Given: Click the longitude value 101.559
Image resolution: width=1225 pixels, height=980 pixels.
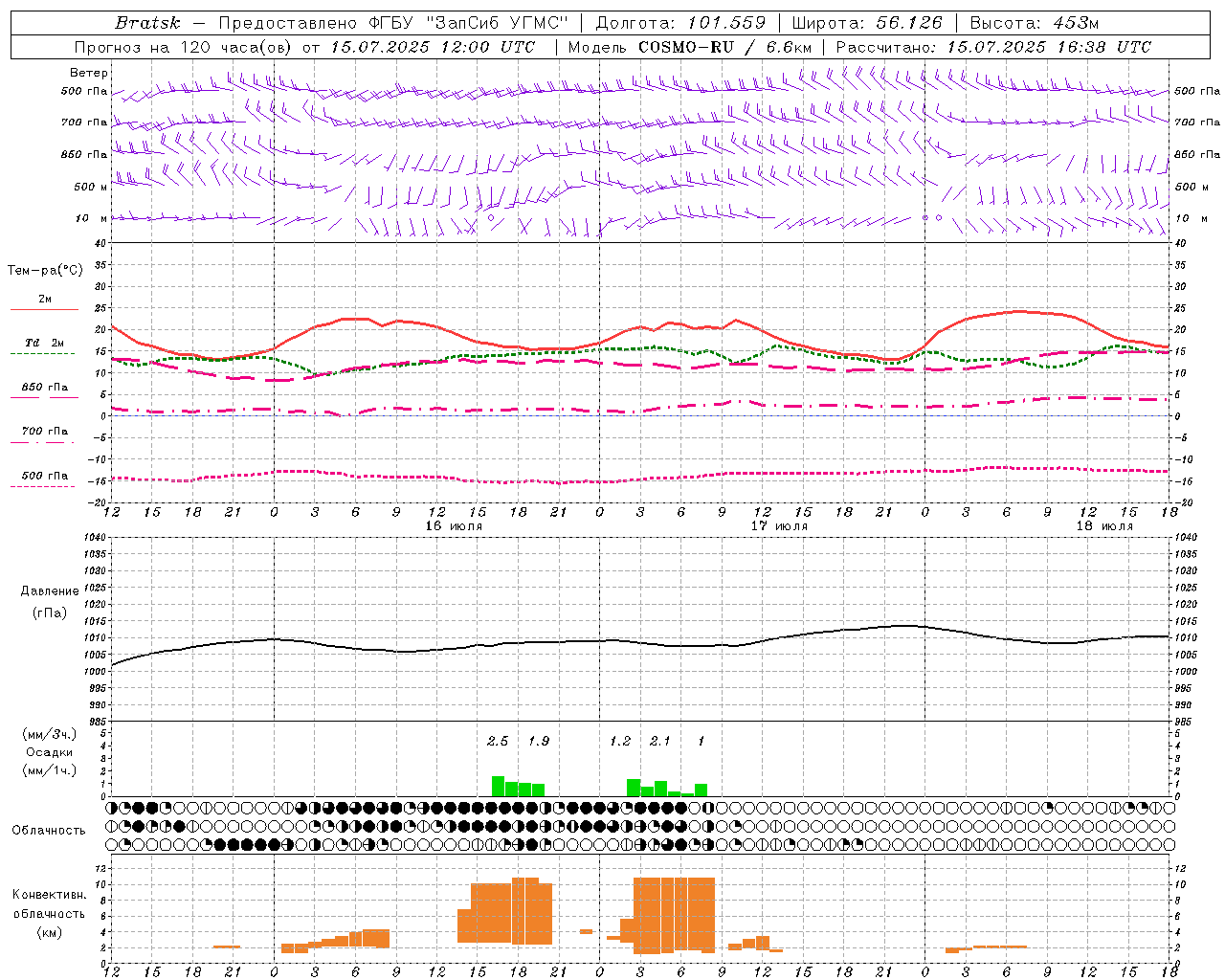Looking at the screenshot, I should (x=726, y=23).
